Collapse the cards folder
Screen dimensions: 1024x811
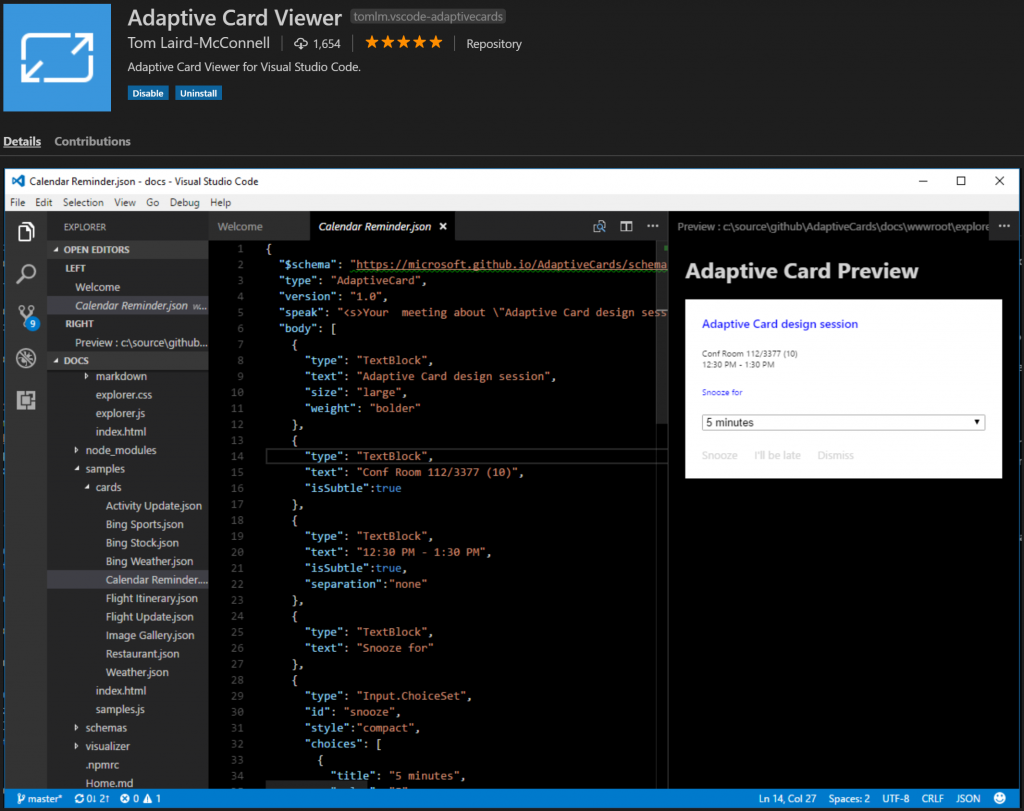[87, 487]
